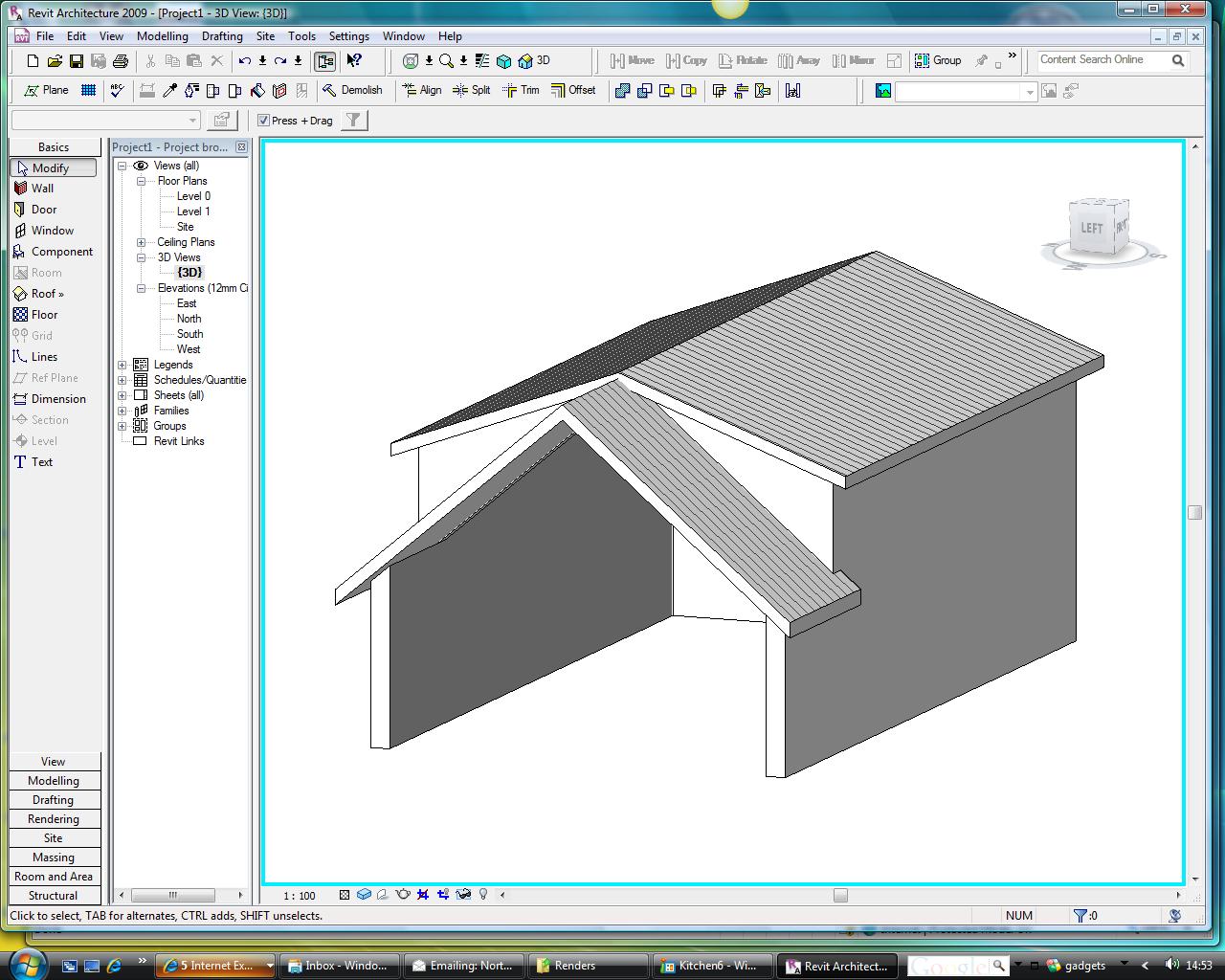
Task: Click the Split tool in toolbar
Action: (x=472, y=90)
